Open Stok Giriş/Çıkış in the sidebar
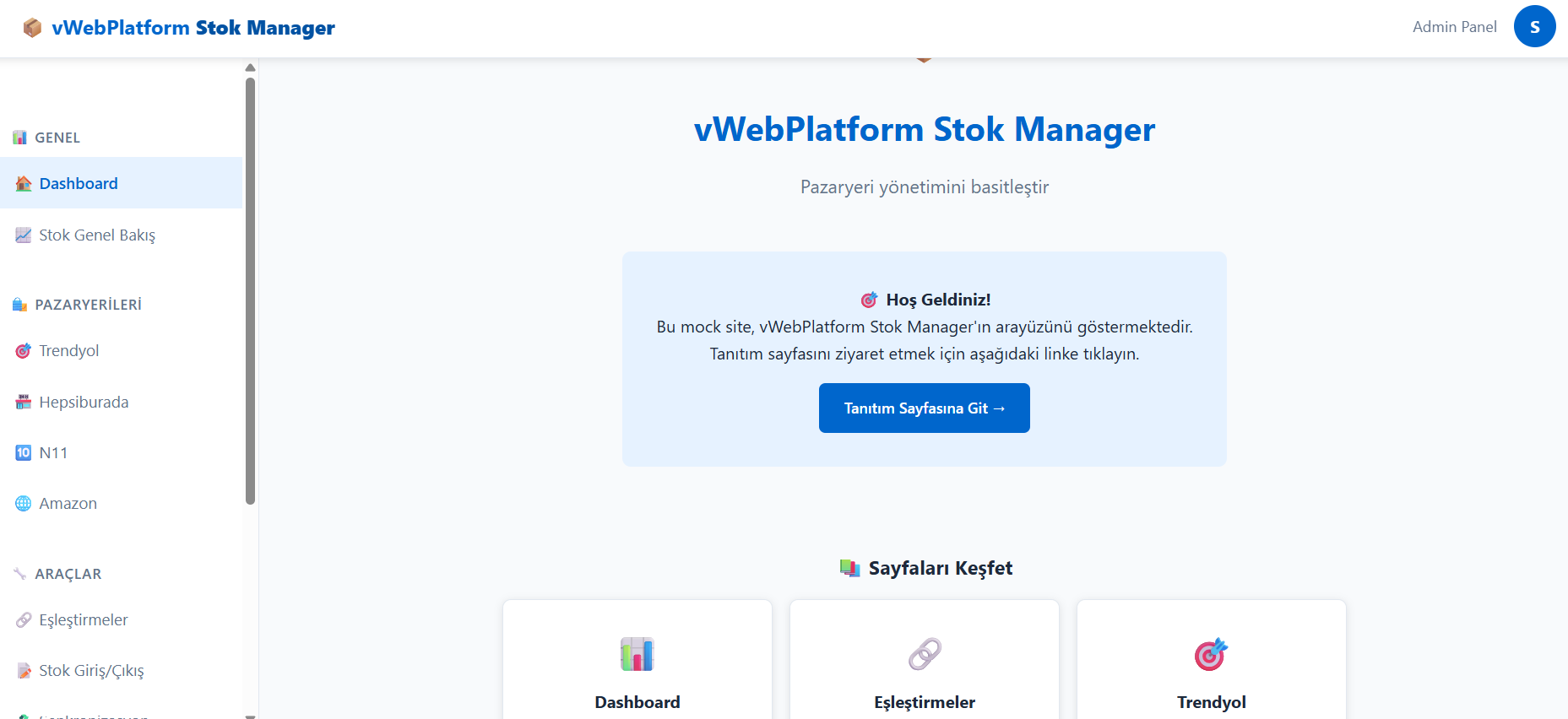Image resolution: width=1568 pixels, height=719 pixels. [121, 670]
